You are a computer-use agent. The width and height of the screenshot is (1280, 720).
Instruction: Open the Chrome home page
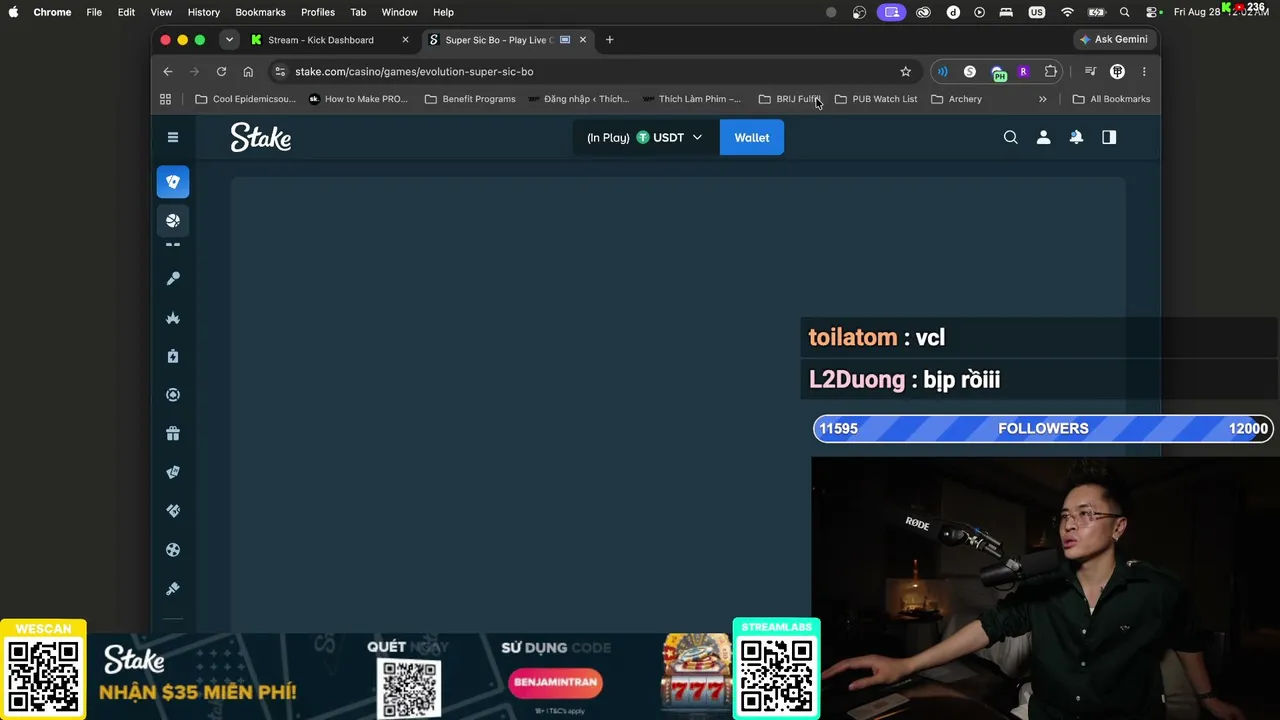248,72
